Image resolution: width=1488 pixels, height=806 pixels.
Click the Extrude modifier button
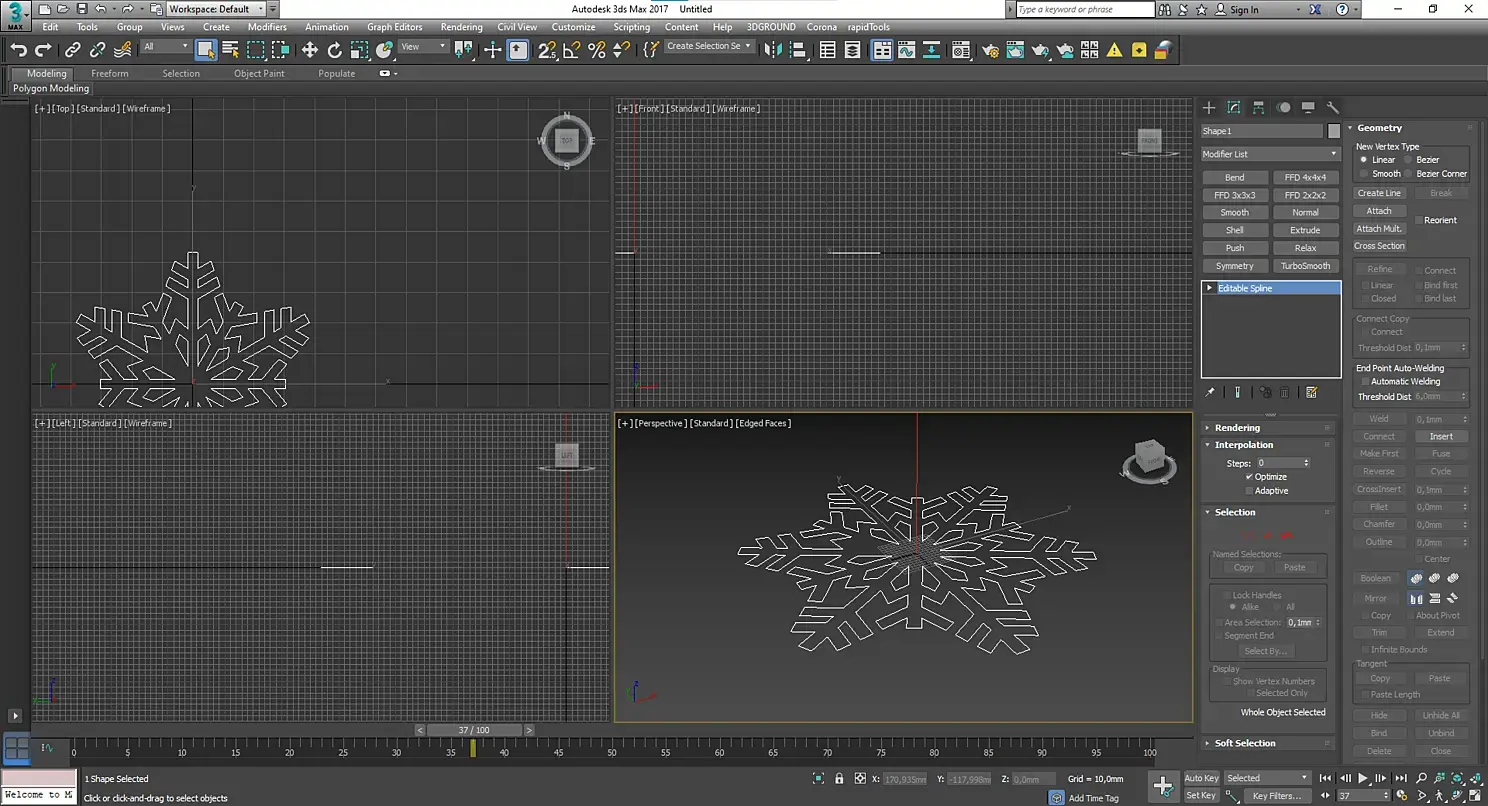[x=1305, y=230]
